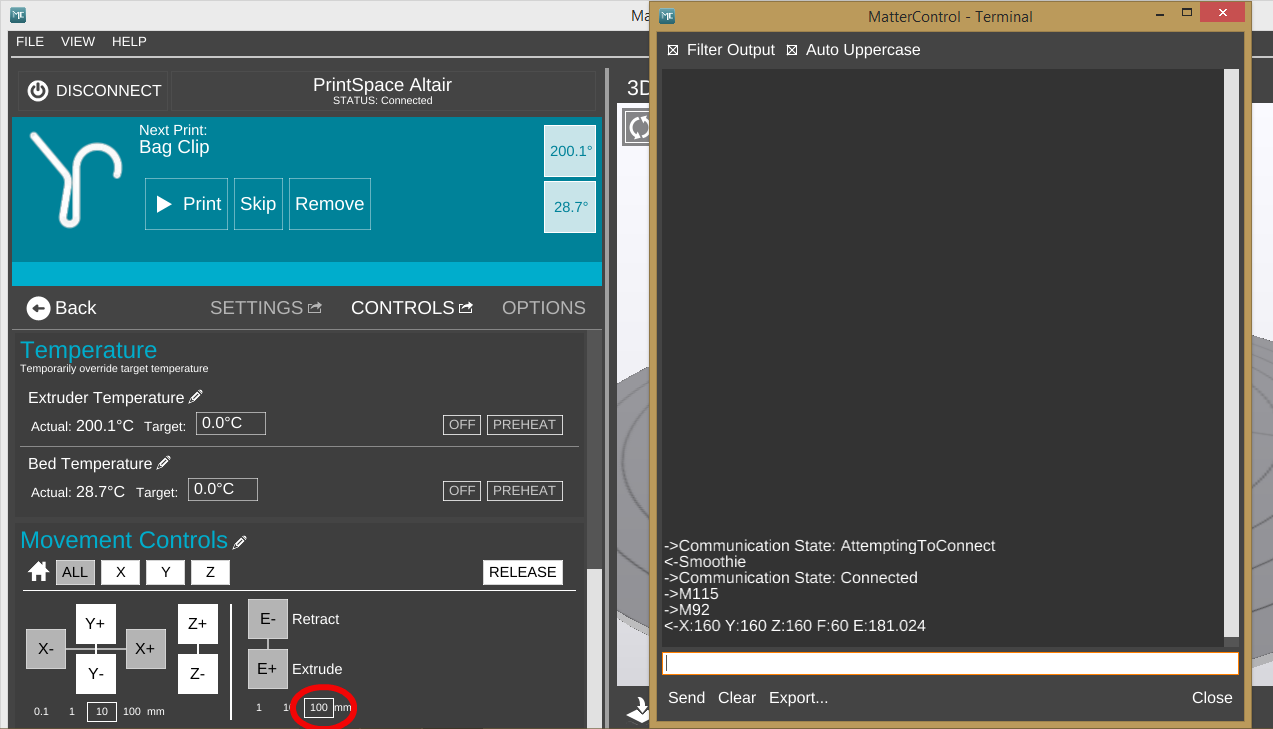Click the '->M115' terminal line
1273x729 pixels.
coord(692,594)
